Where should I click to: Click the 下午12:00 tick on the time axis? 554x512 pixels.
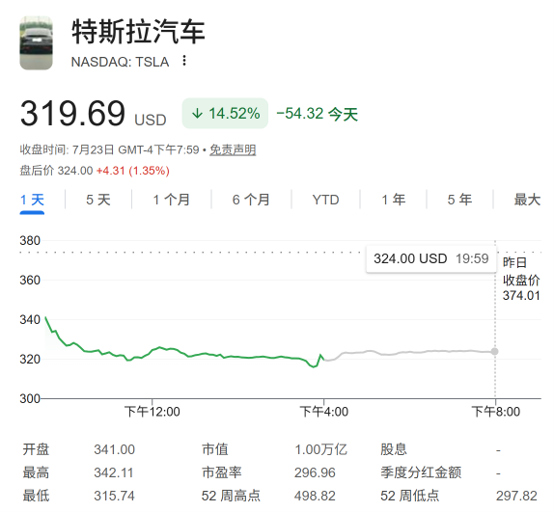coord(152,412)
